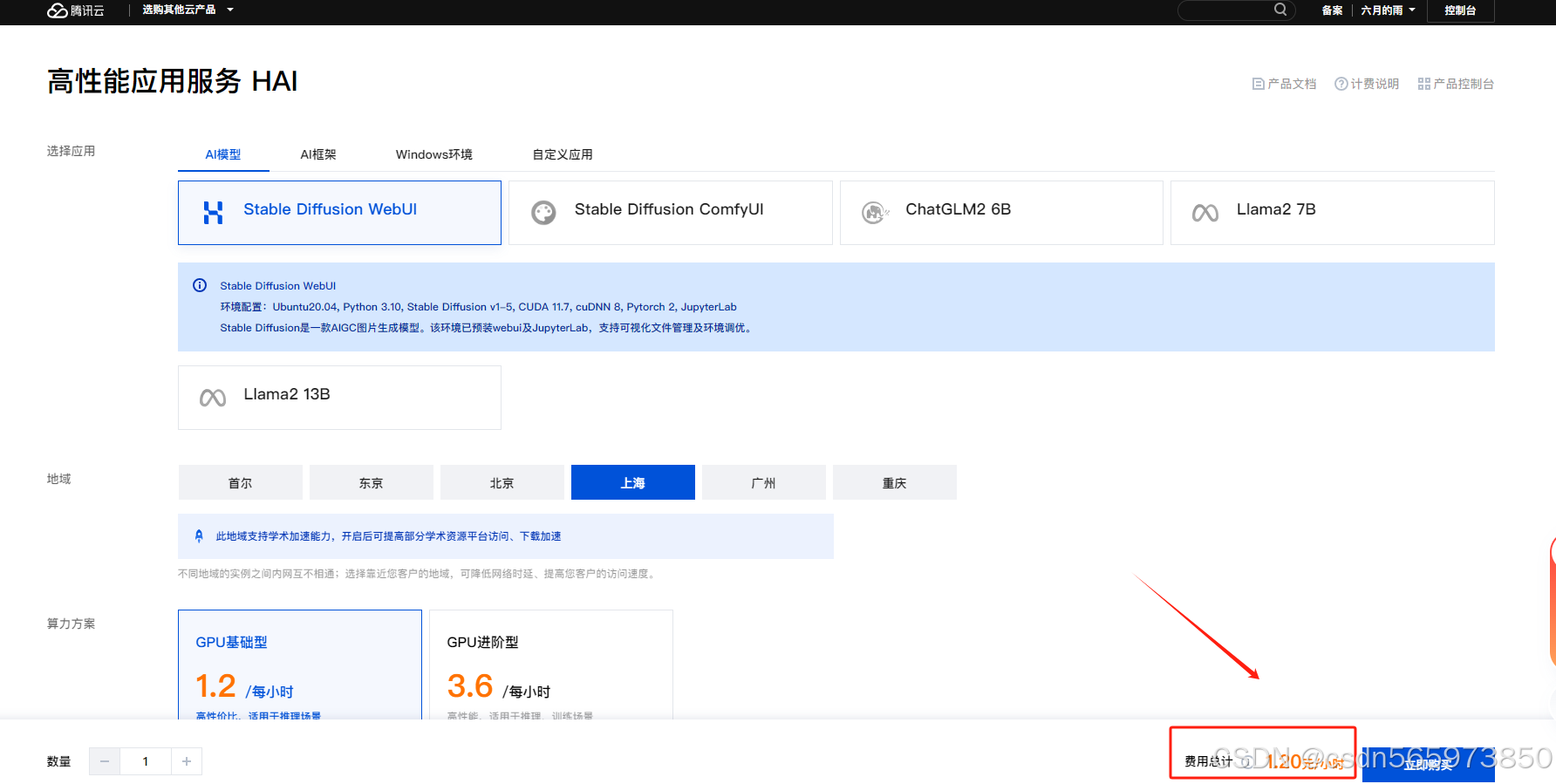Click the search magnifier icon

point(1280,10)
